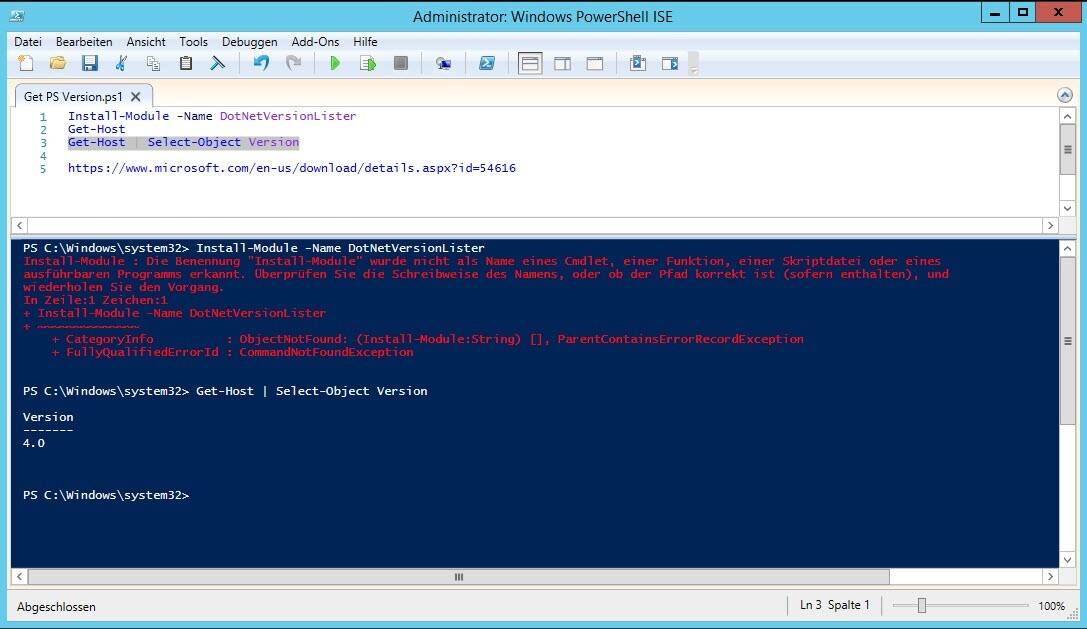This screenshot has height=629, width=1087.
Task: Launch PowerShell.exe from the toolbar icon
Action: pos(487,64)
